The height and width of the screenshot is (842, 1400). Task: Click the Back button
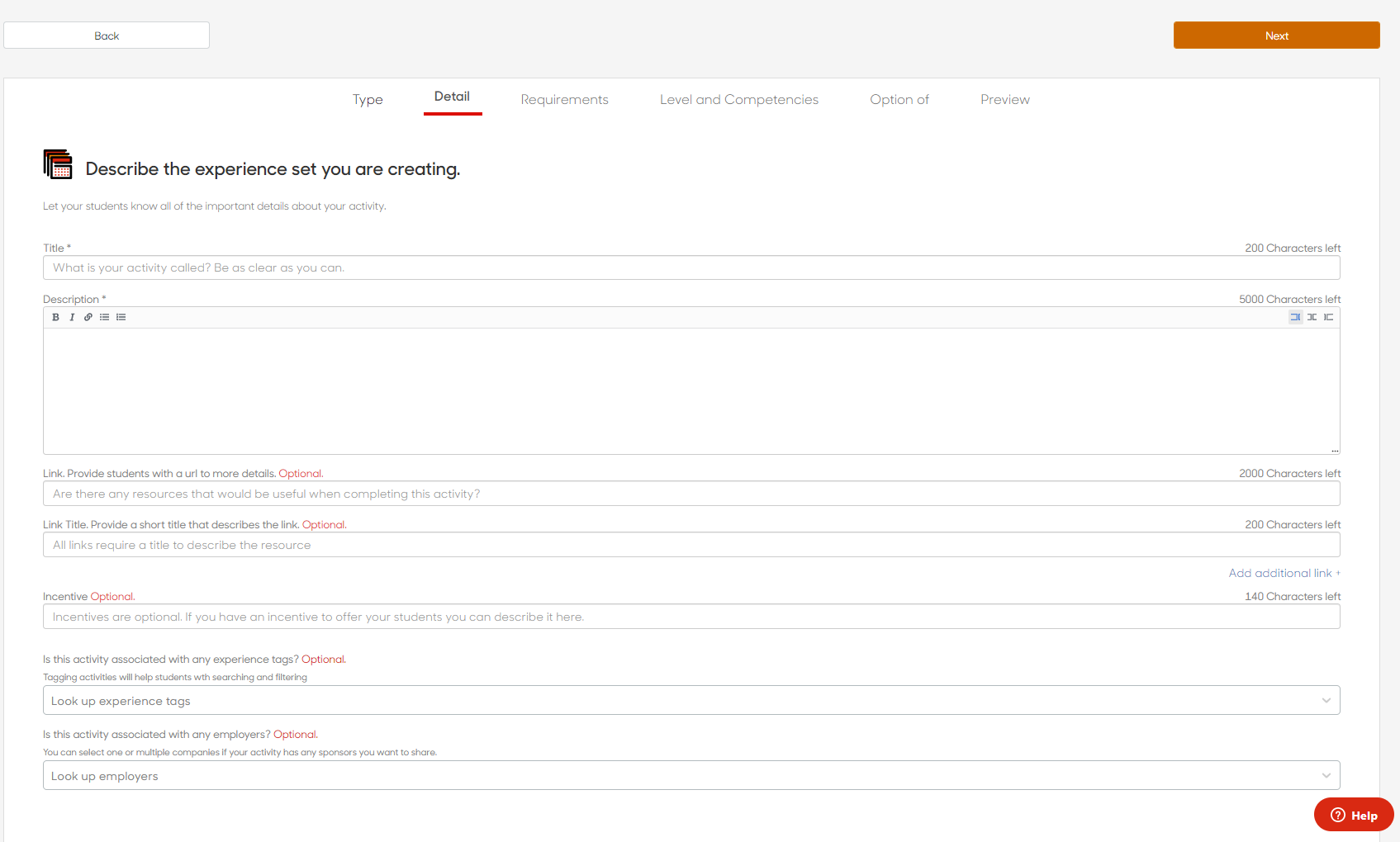[107, 35]
